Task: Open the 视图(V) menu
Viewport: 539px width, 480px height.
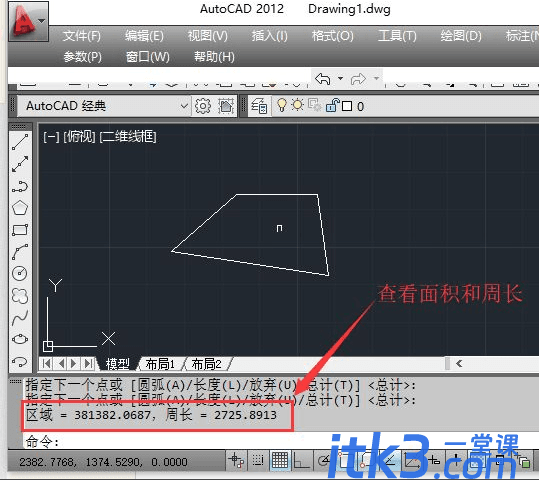Action: [208, 36]
